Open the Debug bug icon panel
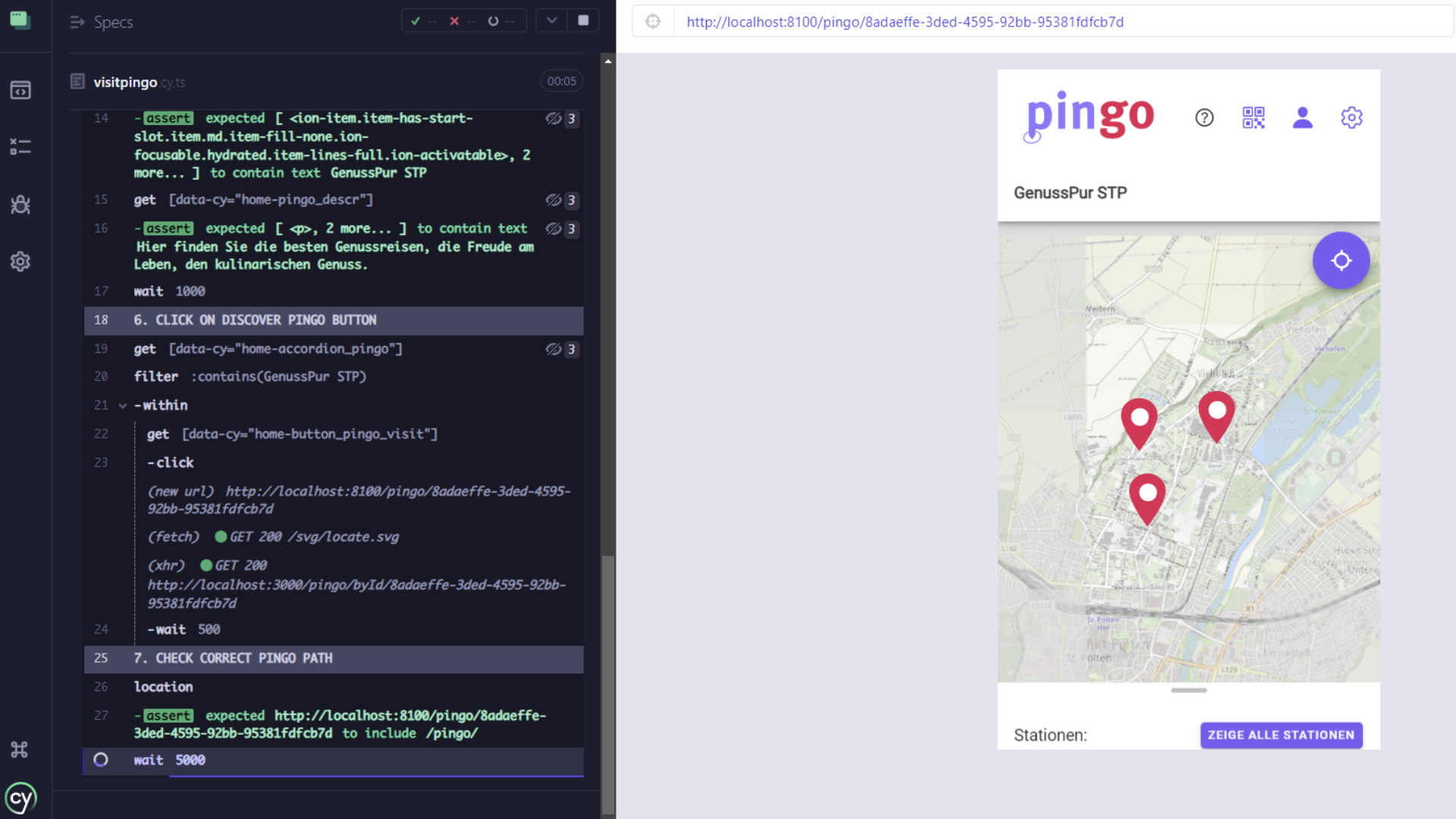The height and width of the screenshot is (819, 1456). tap(20, 204)
